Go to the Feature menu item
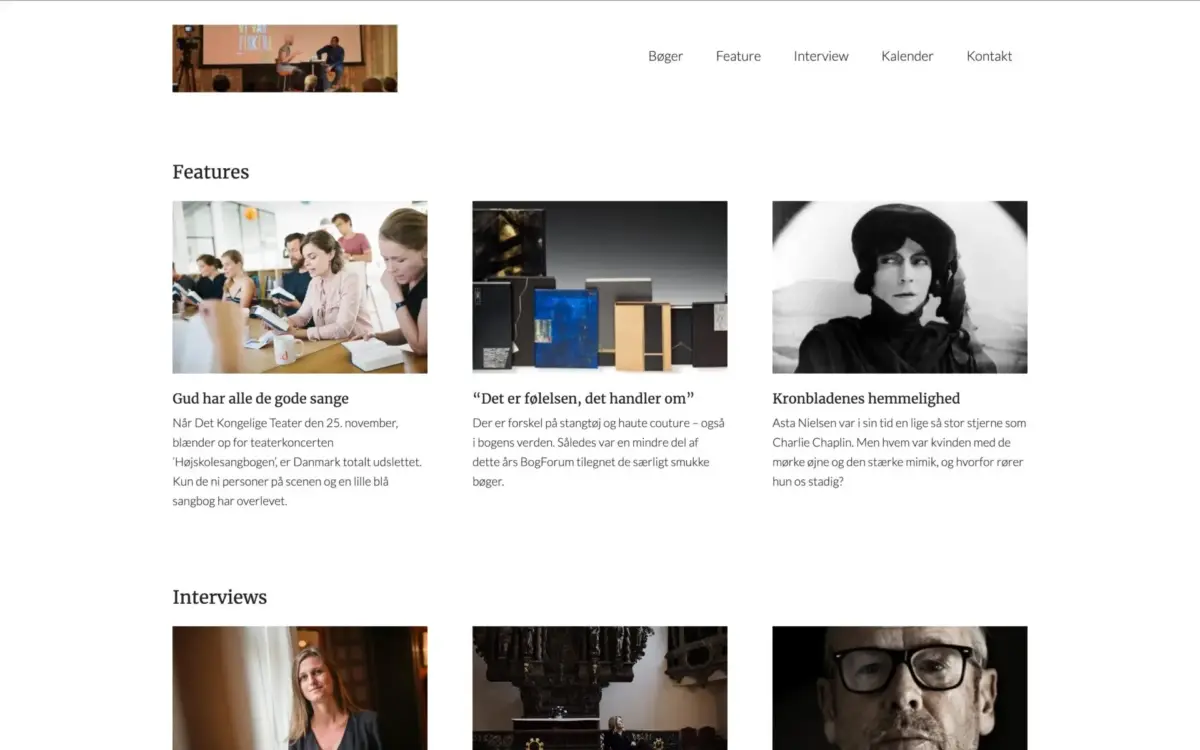Screen dimensions: 1200x750 click(738, 56)
